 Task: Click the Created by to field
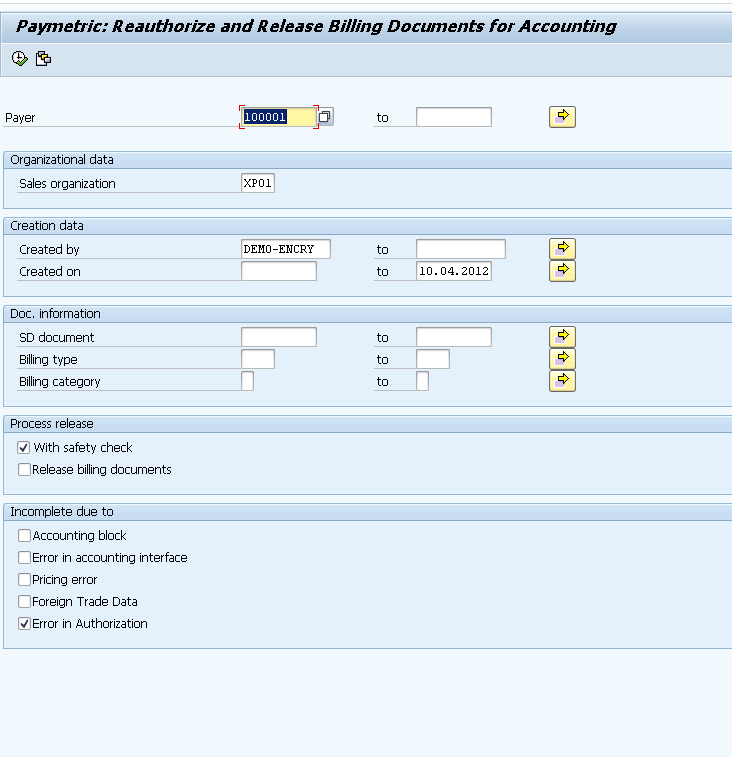[461, 249]
